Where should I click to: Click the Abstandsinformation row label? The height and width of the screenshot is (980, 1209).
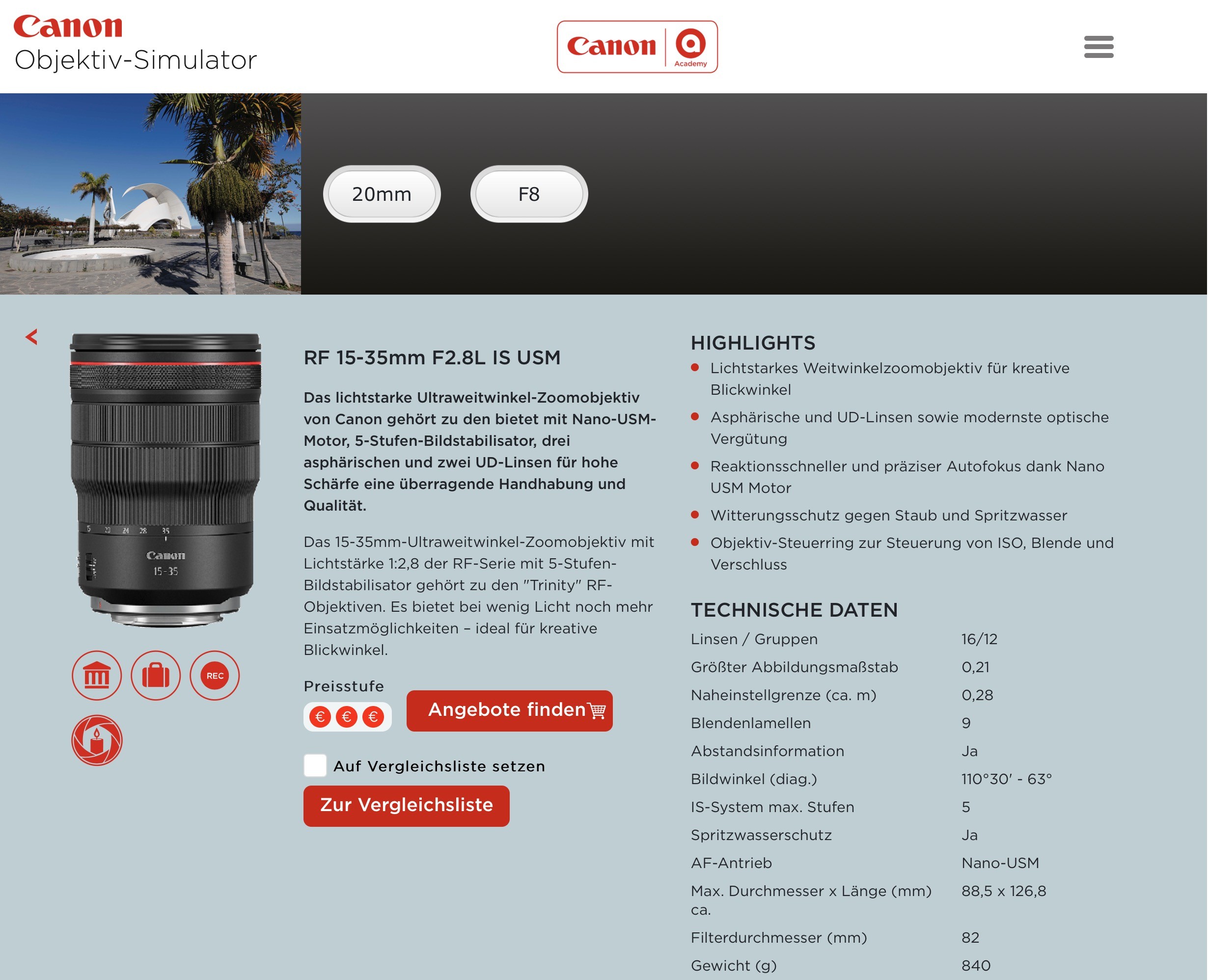[x=767, y=751]
